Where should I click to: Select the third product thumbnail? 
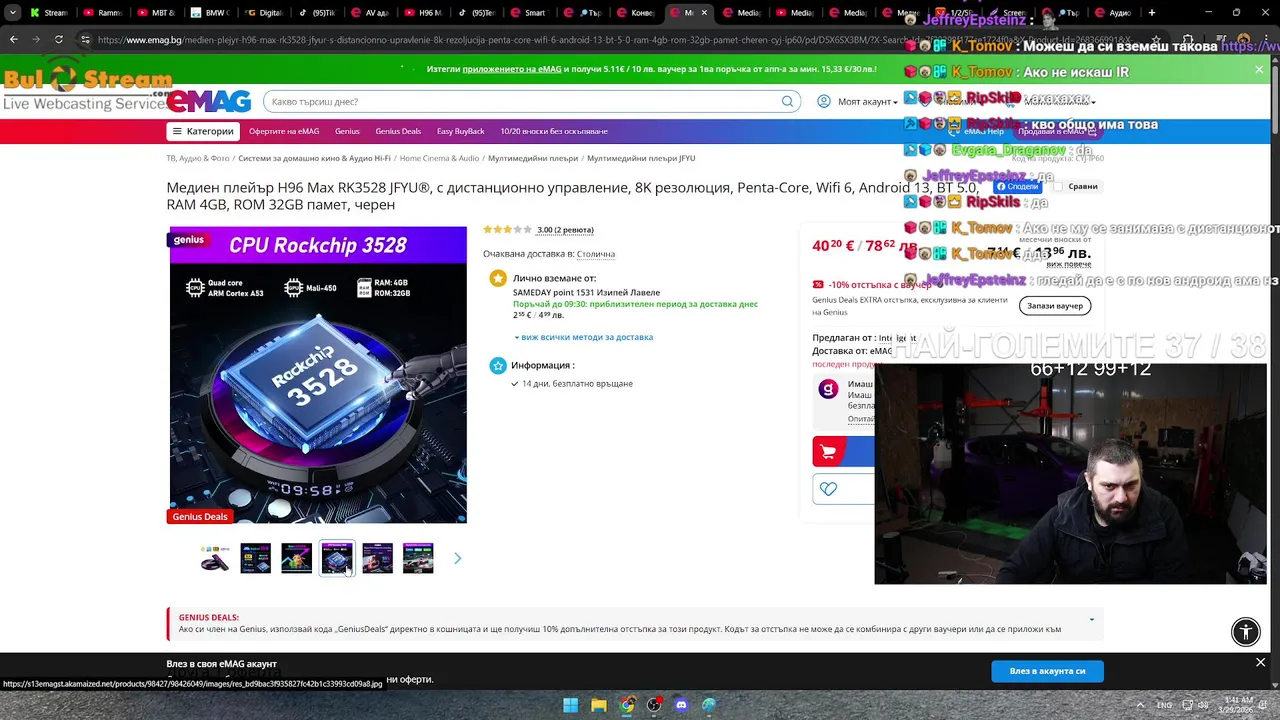296,558
